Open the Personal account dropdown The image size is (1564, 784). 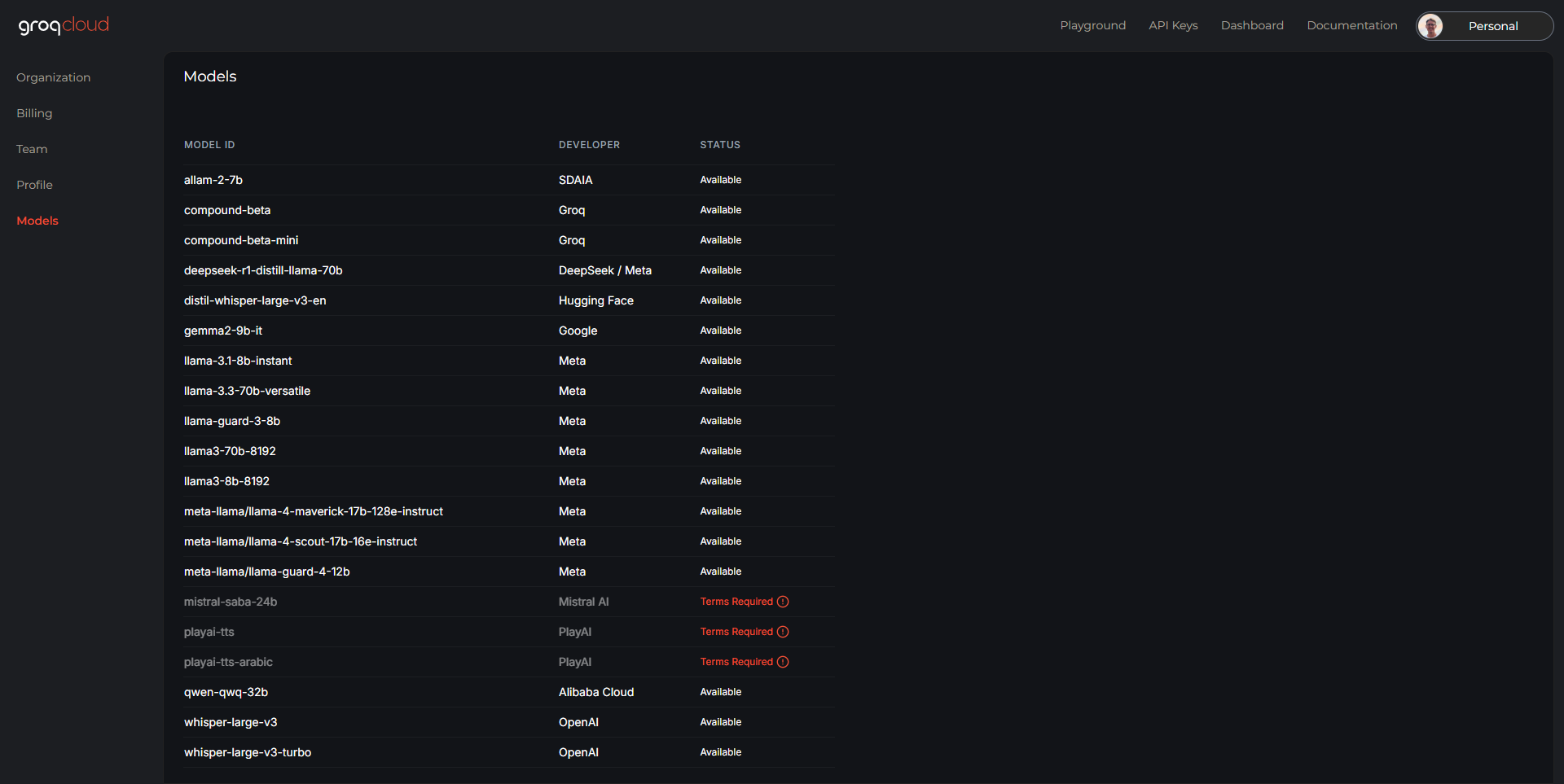1484,26
